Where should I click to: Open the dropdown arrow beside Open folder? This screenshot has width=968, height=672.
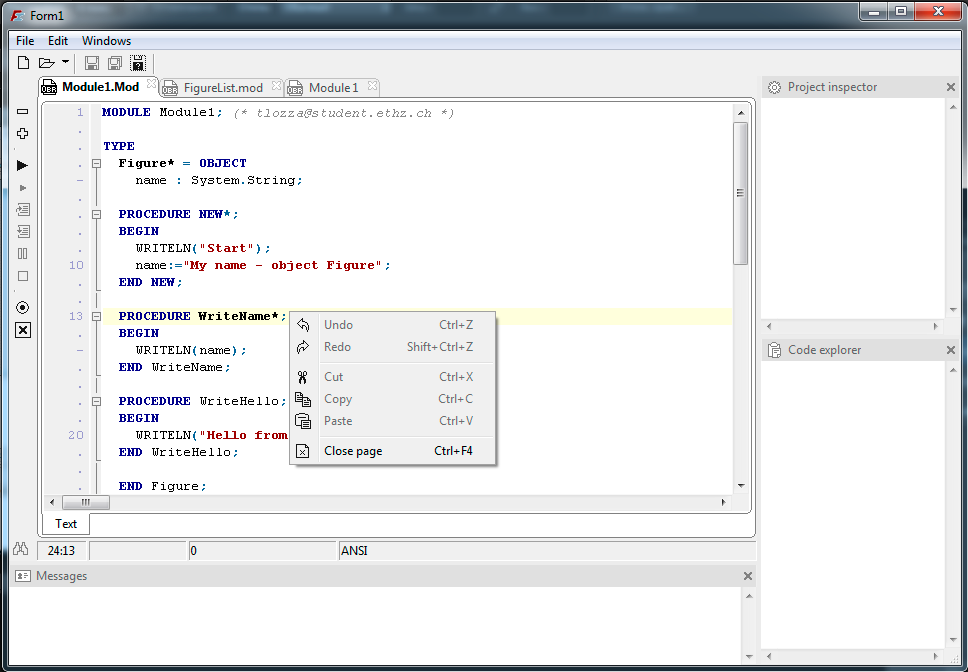(65, 62)
